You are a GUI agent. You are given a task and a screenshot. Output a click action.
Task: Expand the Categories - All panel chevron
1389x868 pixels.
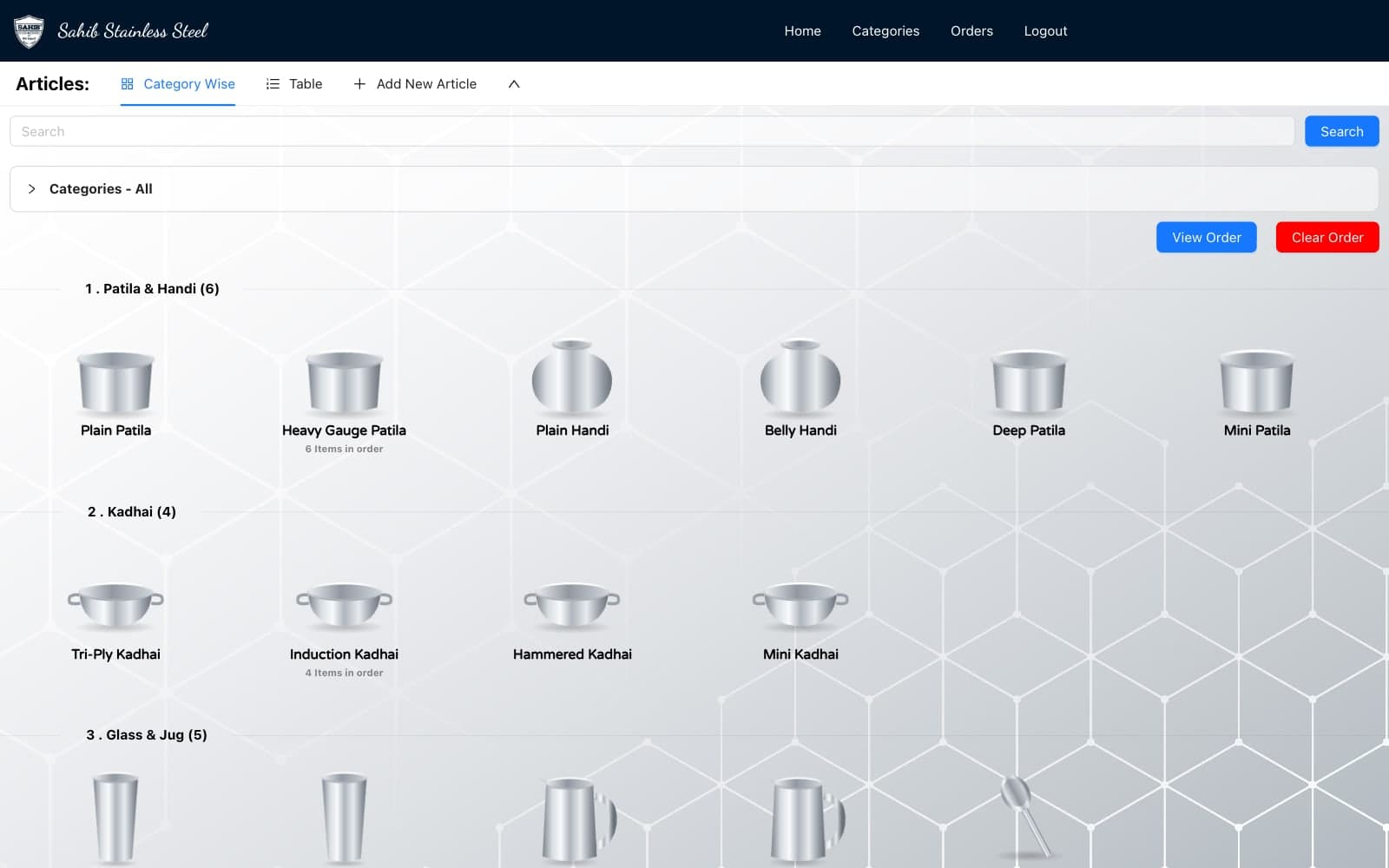click(x=31, y=189)
